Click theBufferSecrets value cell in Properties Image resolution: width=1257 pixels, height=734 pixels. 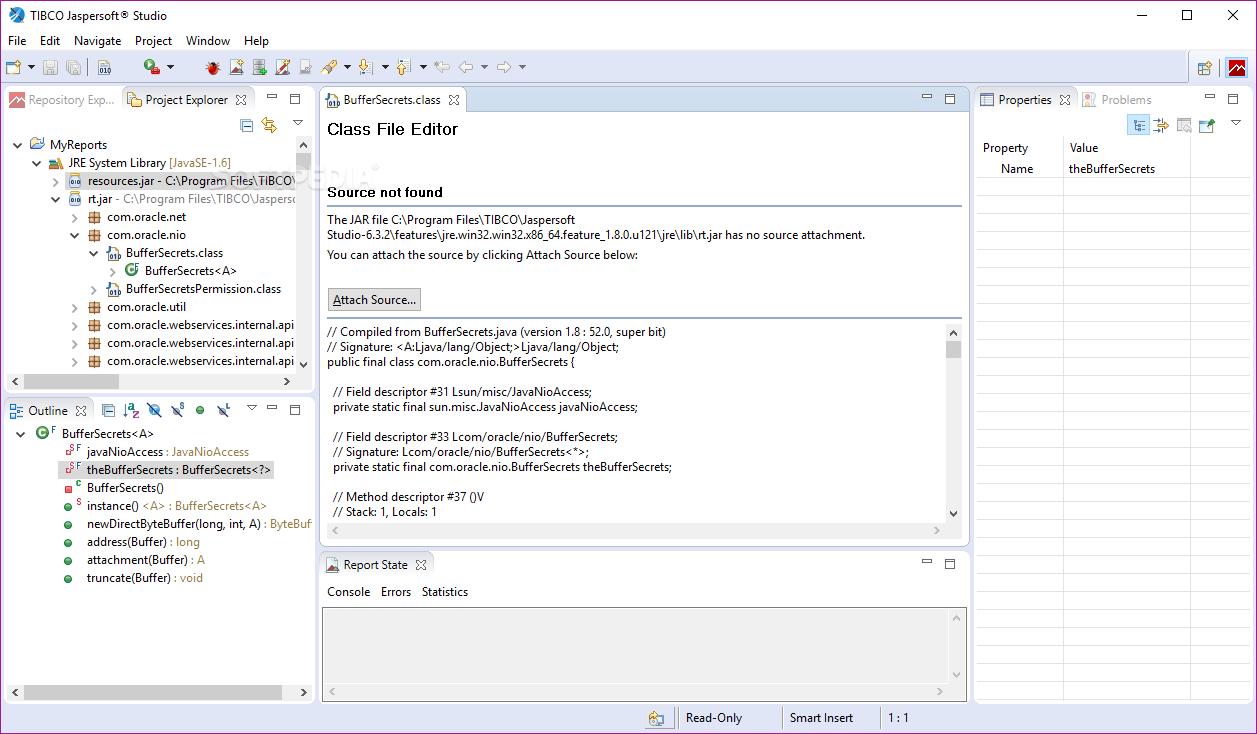1125,169
